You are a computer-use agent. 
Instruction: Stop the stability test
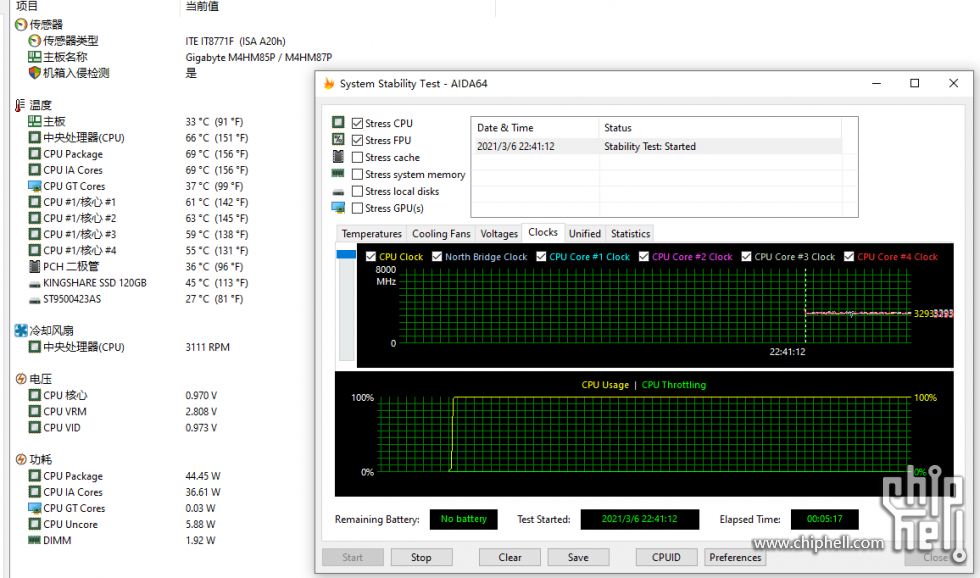421,557
